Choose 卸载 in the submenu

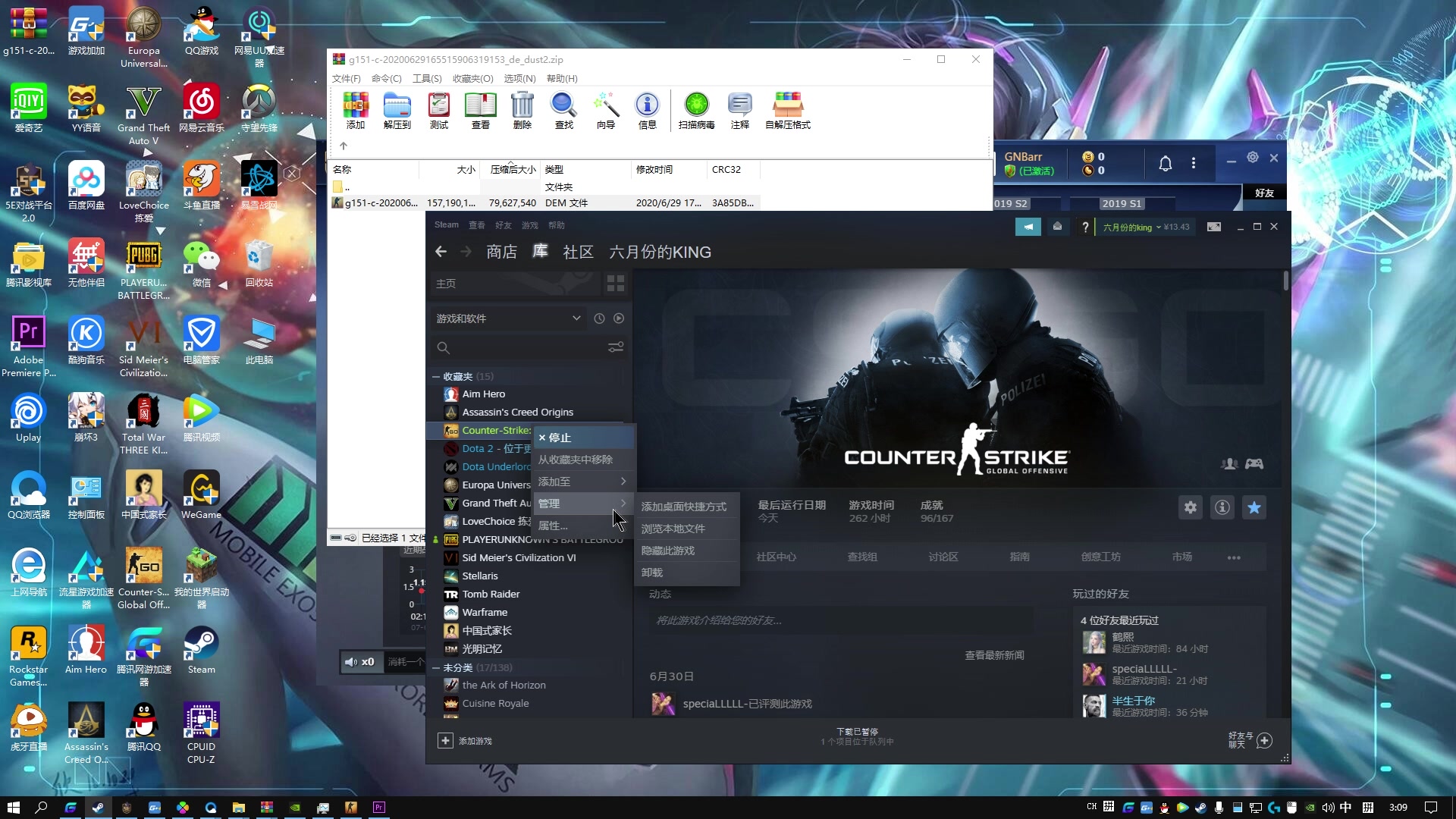(687, 573)
